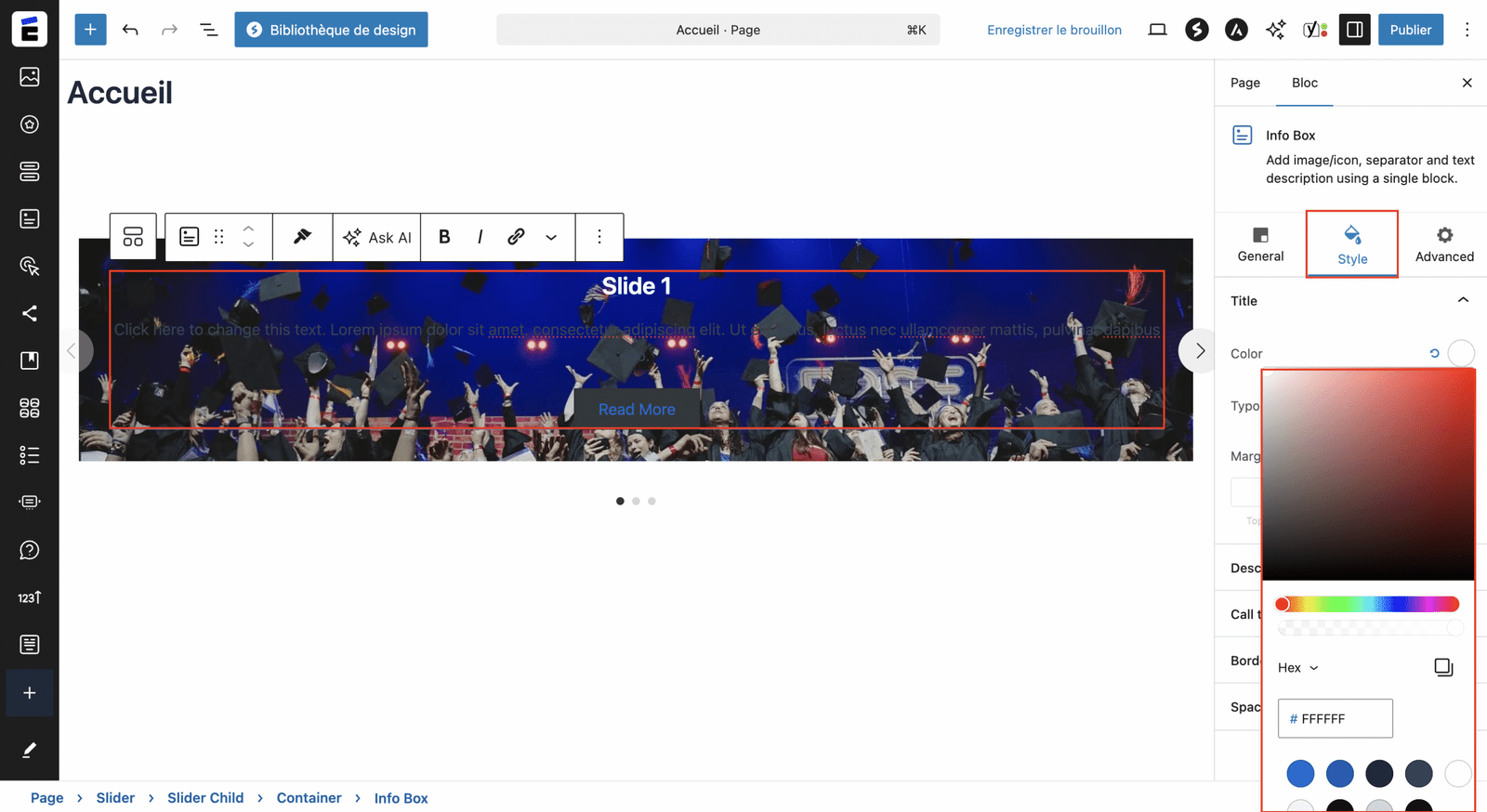Toggle the settings sidebar panel
Viewport: 1487px width, 812px height.
pyautogui.click(x=1355, y=30)
